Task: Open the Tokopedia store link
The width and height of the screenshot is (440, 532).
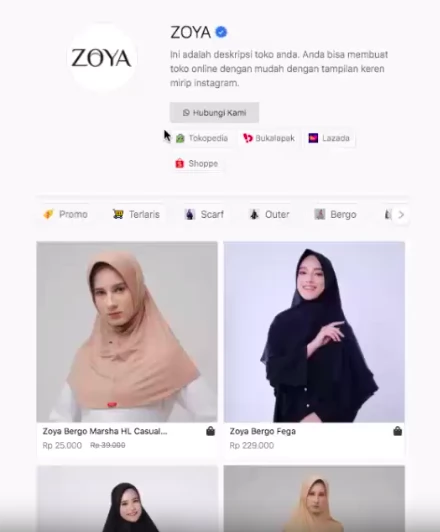Action: click(202, 138)
